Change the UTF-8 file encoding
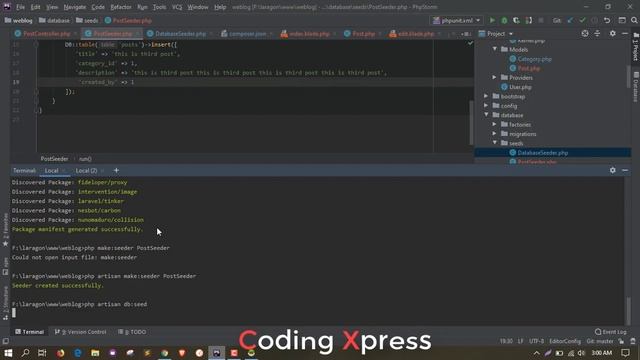This screenshot has height=360, width=640. [536, 341]
